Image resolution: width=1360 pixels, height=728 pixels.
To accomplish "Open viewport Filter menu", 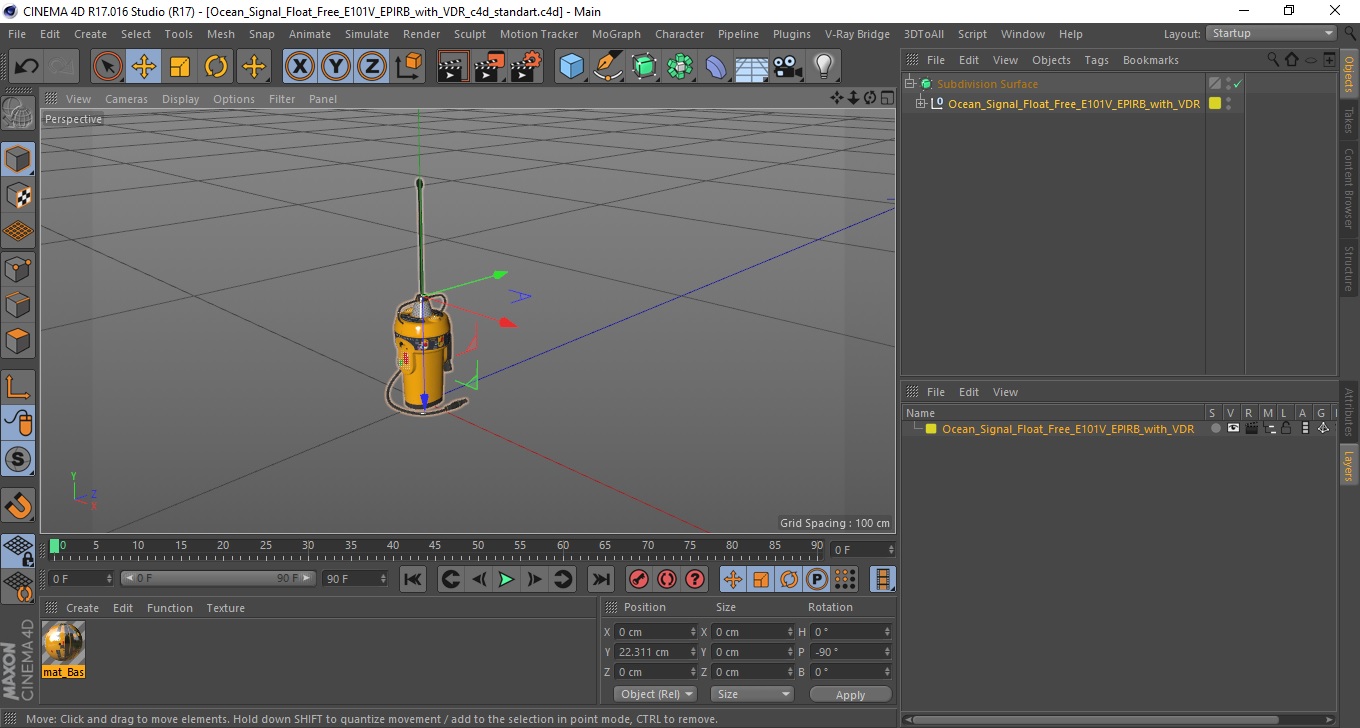I will click(x=282, y=99).
